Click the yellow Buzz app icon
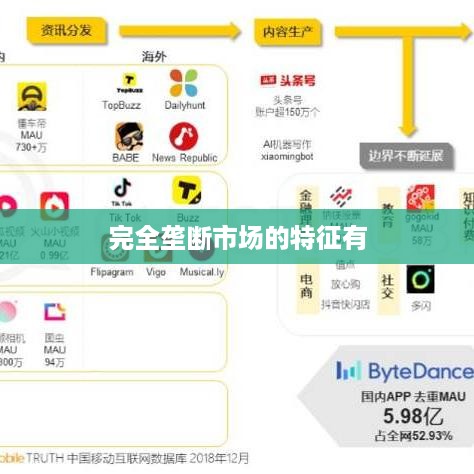 click(187, 190)
